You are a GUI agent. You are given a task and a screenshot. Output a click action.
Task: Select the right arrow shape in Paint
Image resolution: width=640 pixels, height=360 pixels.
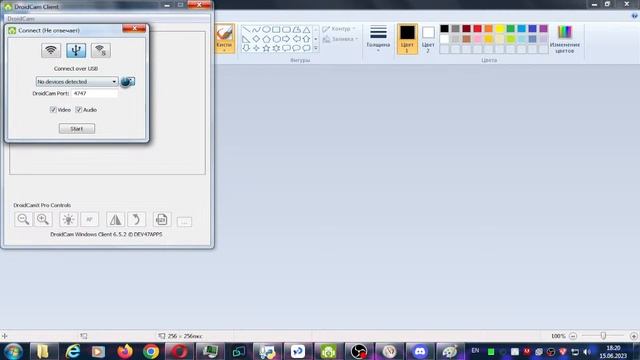click(286, 39)
